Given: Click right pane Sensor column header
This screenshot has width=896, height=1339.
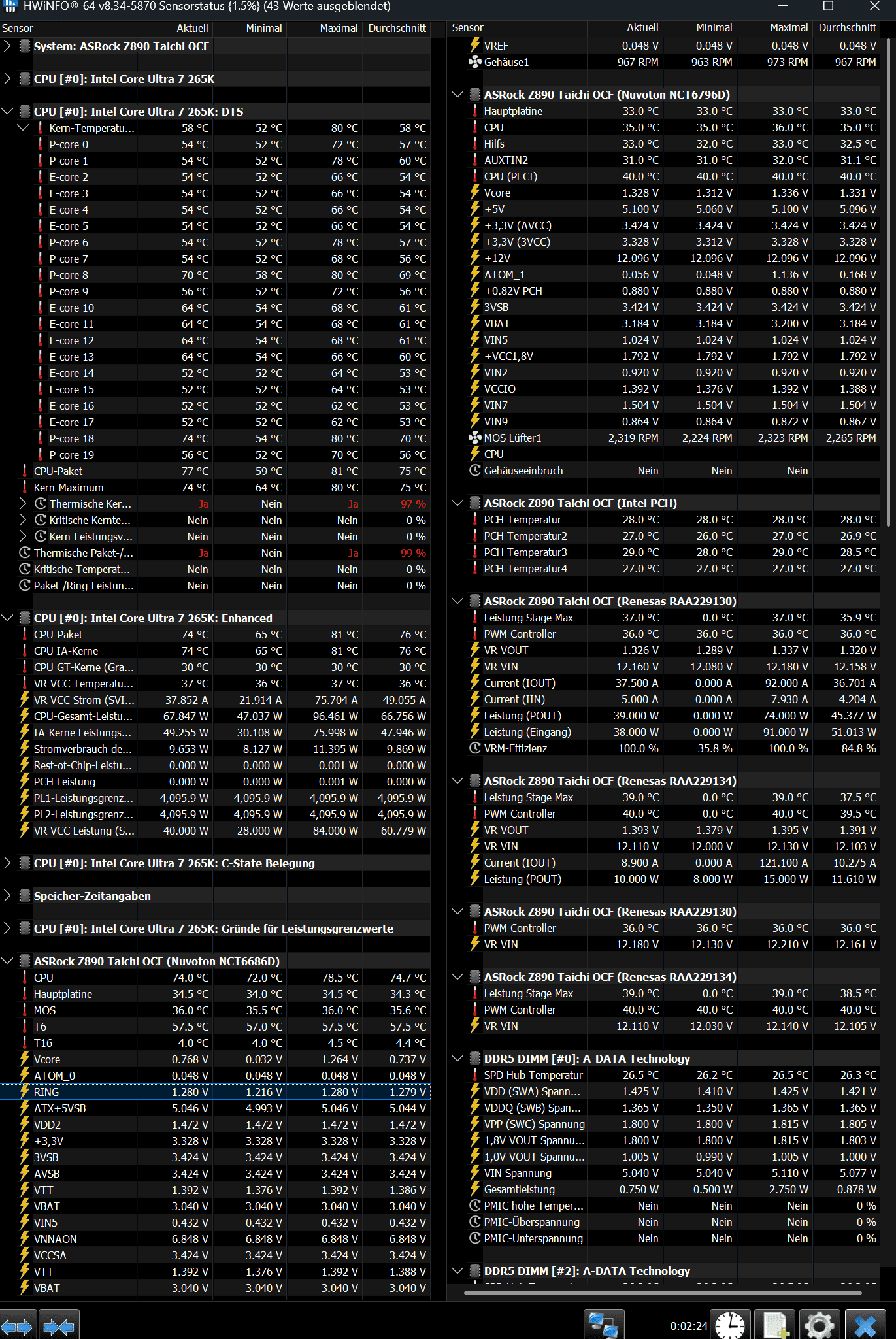Looking at the screenshot, I should (518, 27).
